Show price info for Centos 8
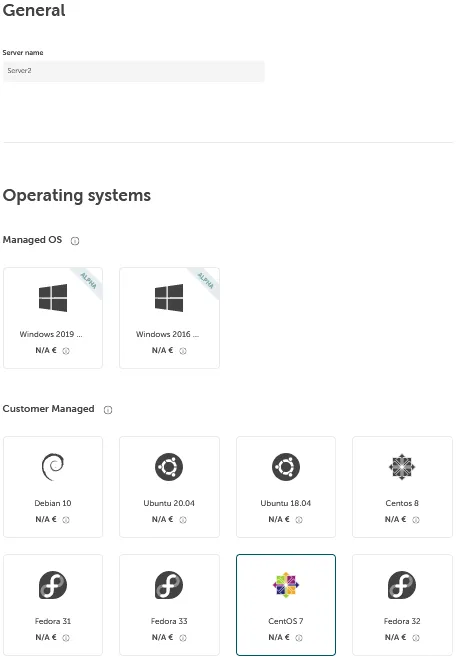This screenshot has width=458, height=661. point(416,520)
